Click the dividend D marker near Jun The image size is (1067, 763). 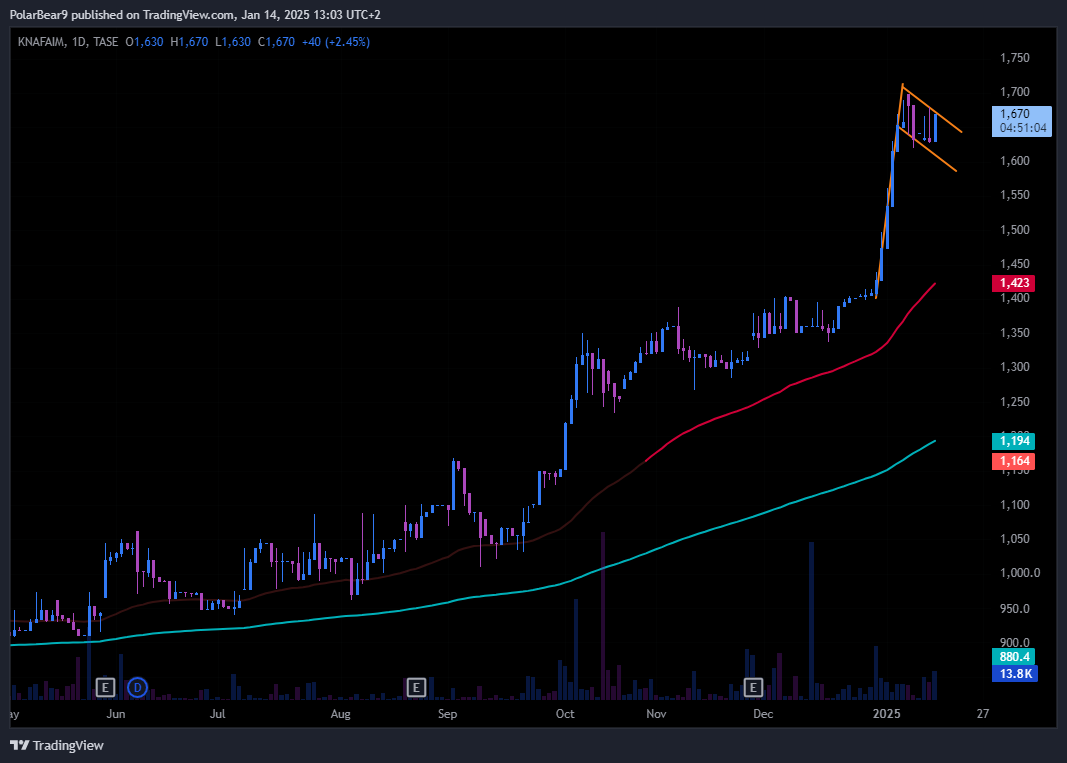coord(137,687)
